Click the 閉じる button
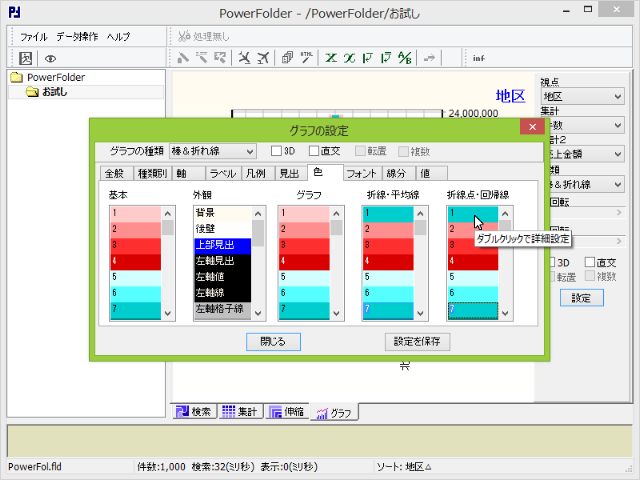The height and width of the screenshot is (480, 640). (x=273, y=341)
